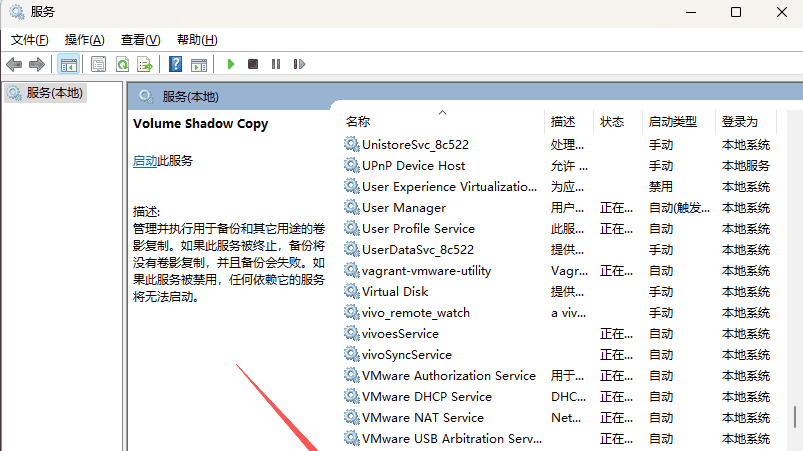803x451 pixels.
Task: Click 禁用 startup type of User Experience row
Action: [x=661, y=186]
